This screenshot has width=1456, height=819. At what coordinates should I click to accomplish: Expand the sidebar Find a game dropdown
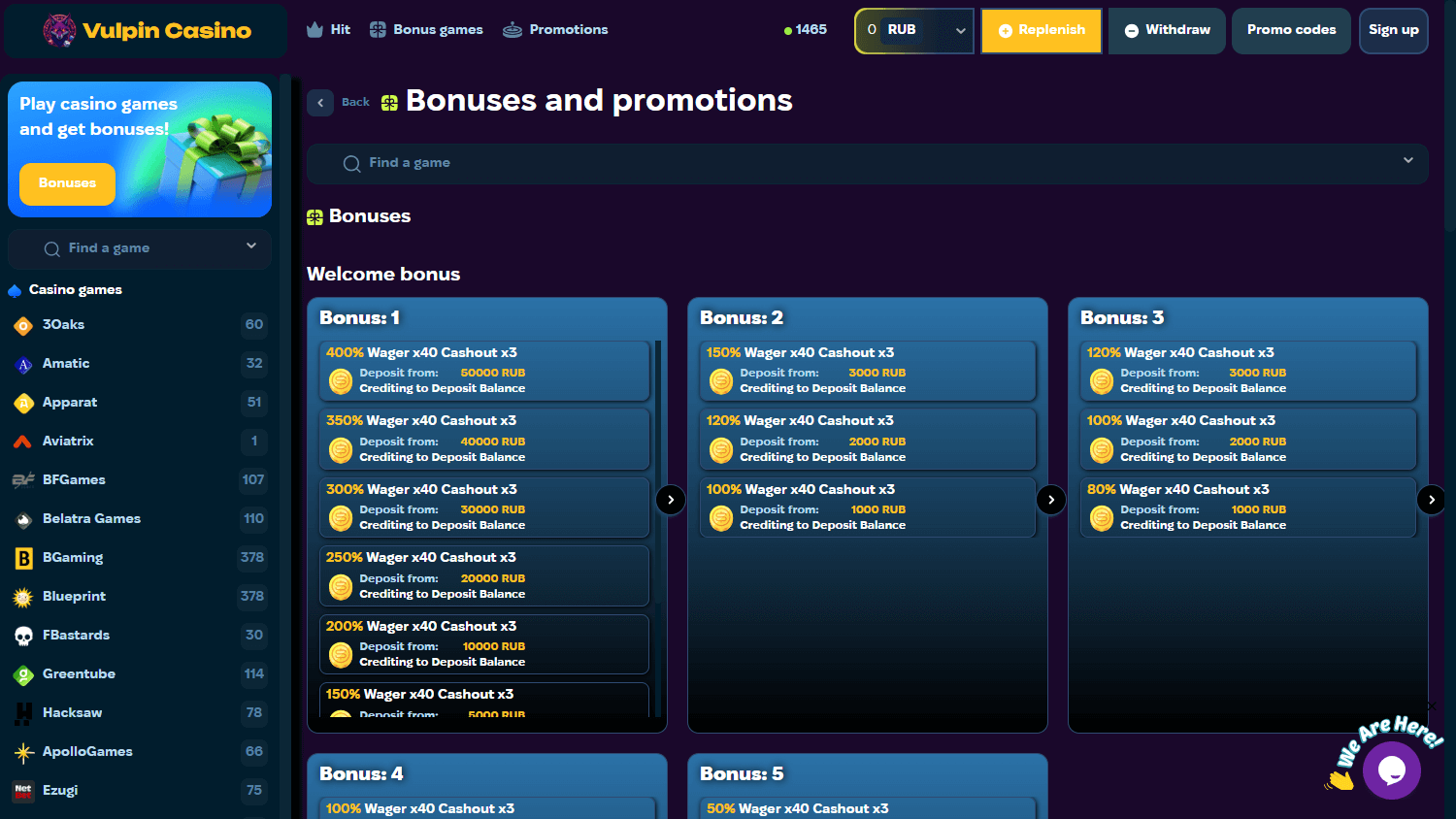point(250,248)
